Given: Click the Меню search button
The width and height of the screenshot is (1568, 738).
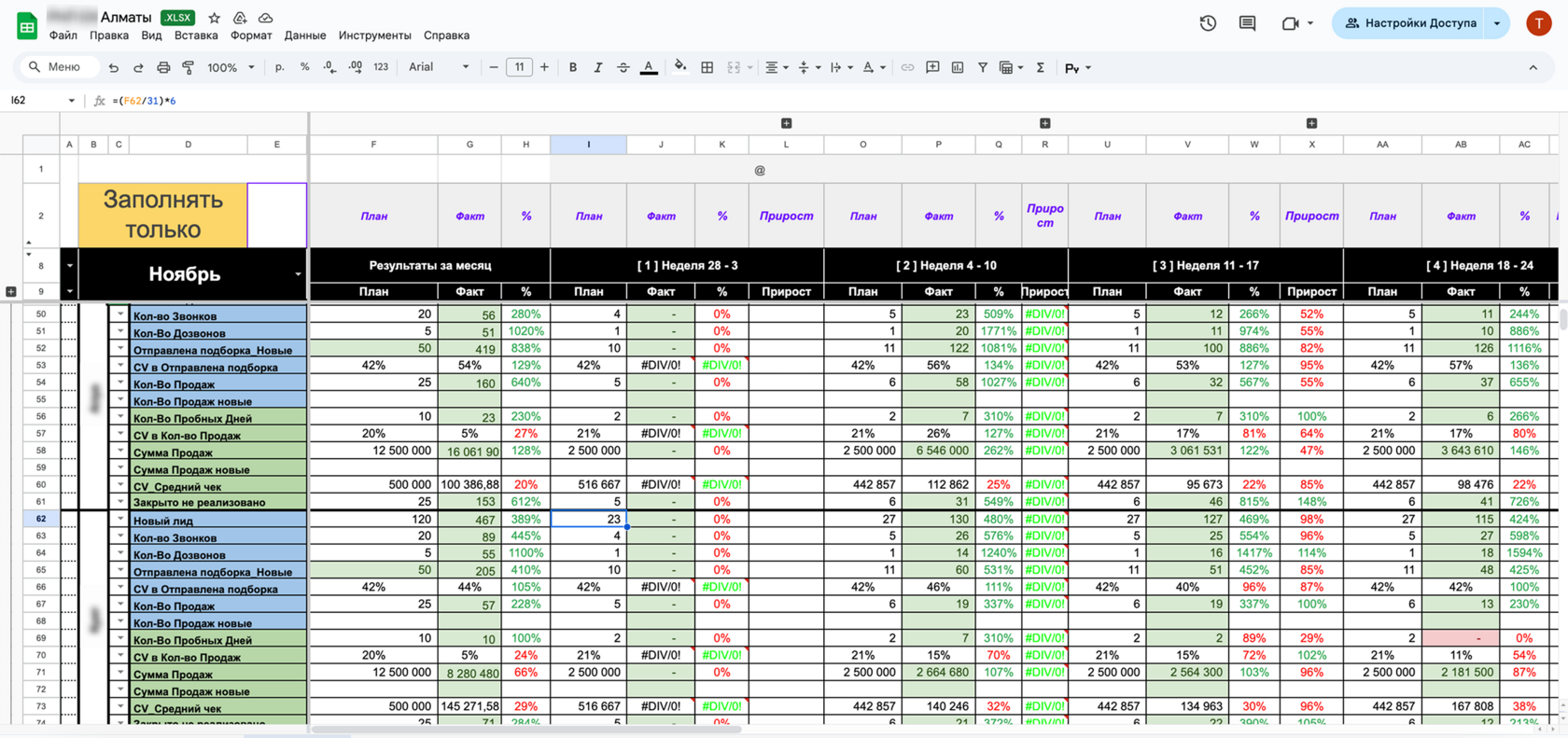Looking at the screenshot, I should 54,67.
